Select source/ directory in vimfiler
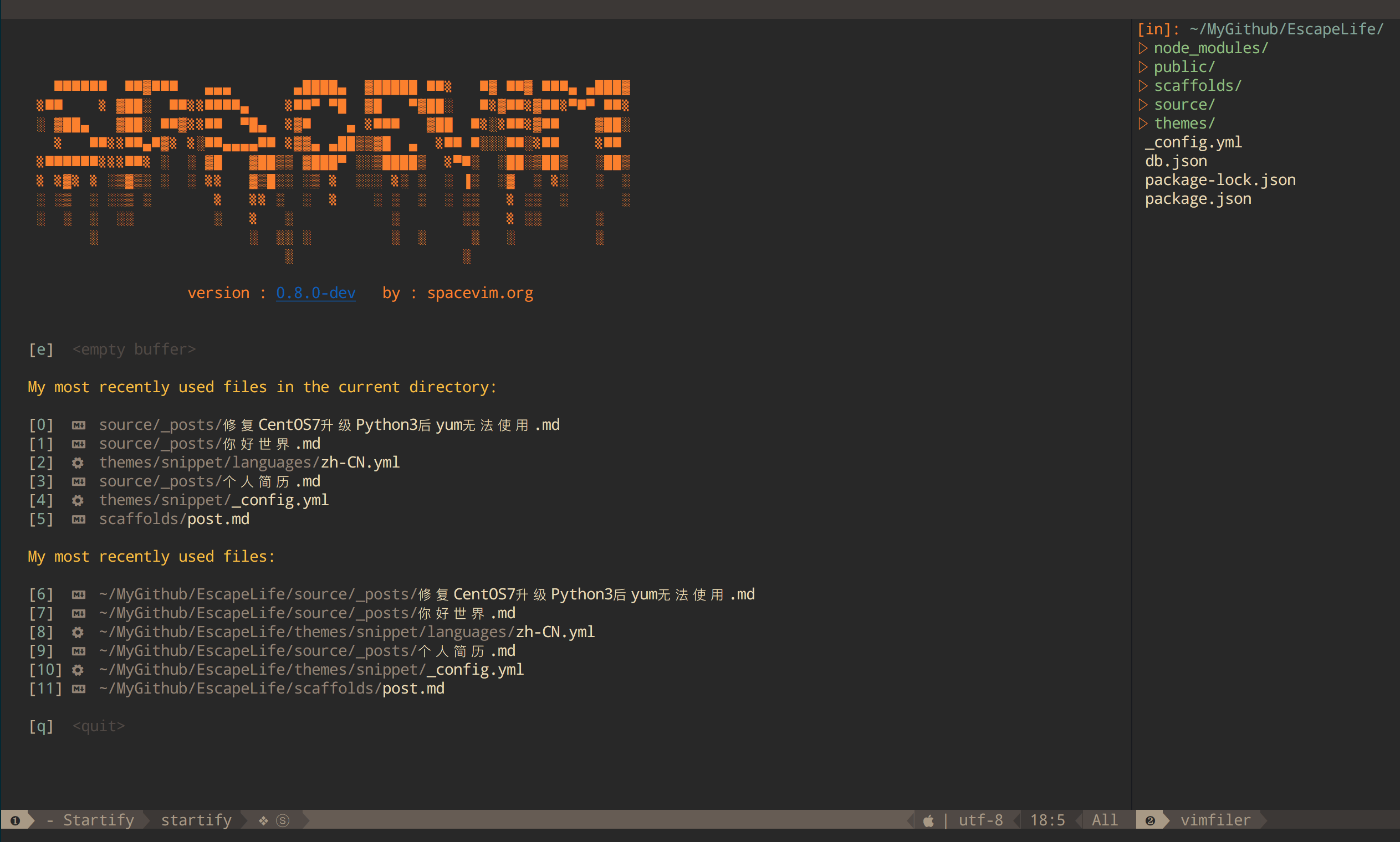Viewport: 1400px width, 842px height. (x=1184, y=105)
